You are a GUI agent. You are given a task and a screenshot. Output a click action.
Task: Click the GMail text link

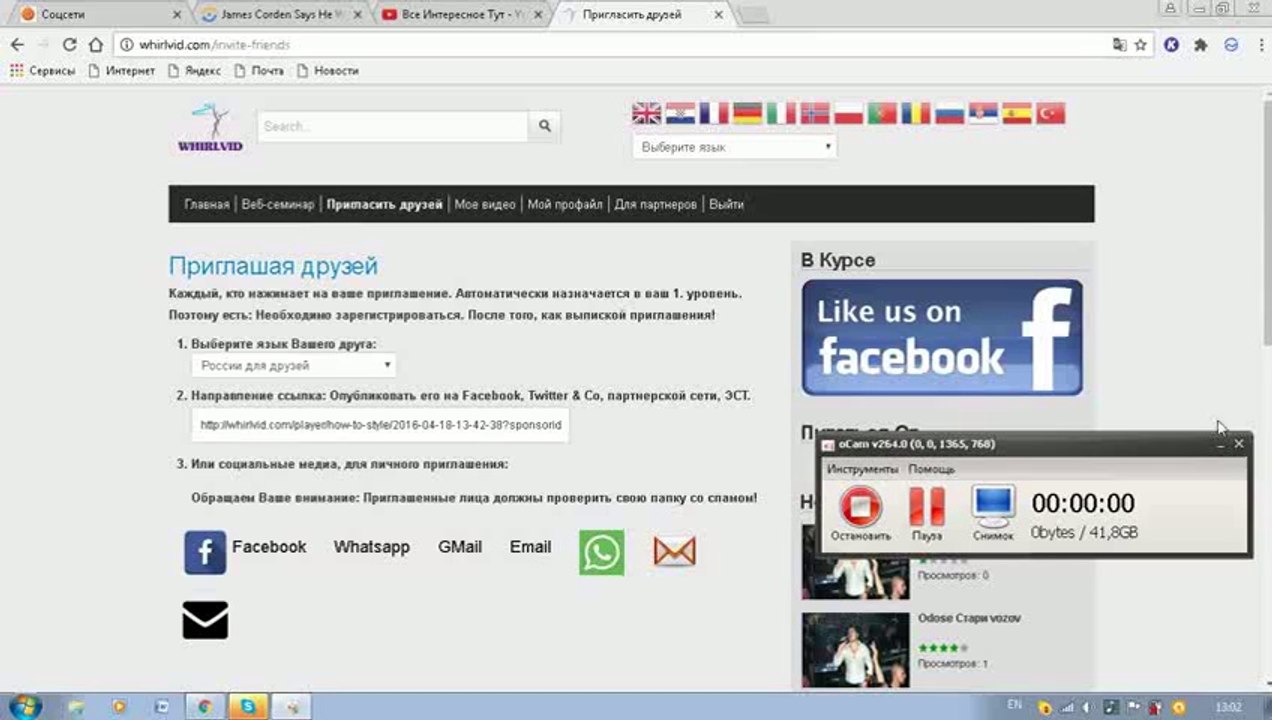point(460,547)
